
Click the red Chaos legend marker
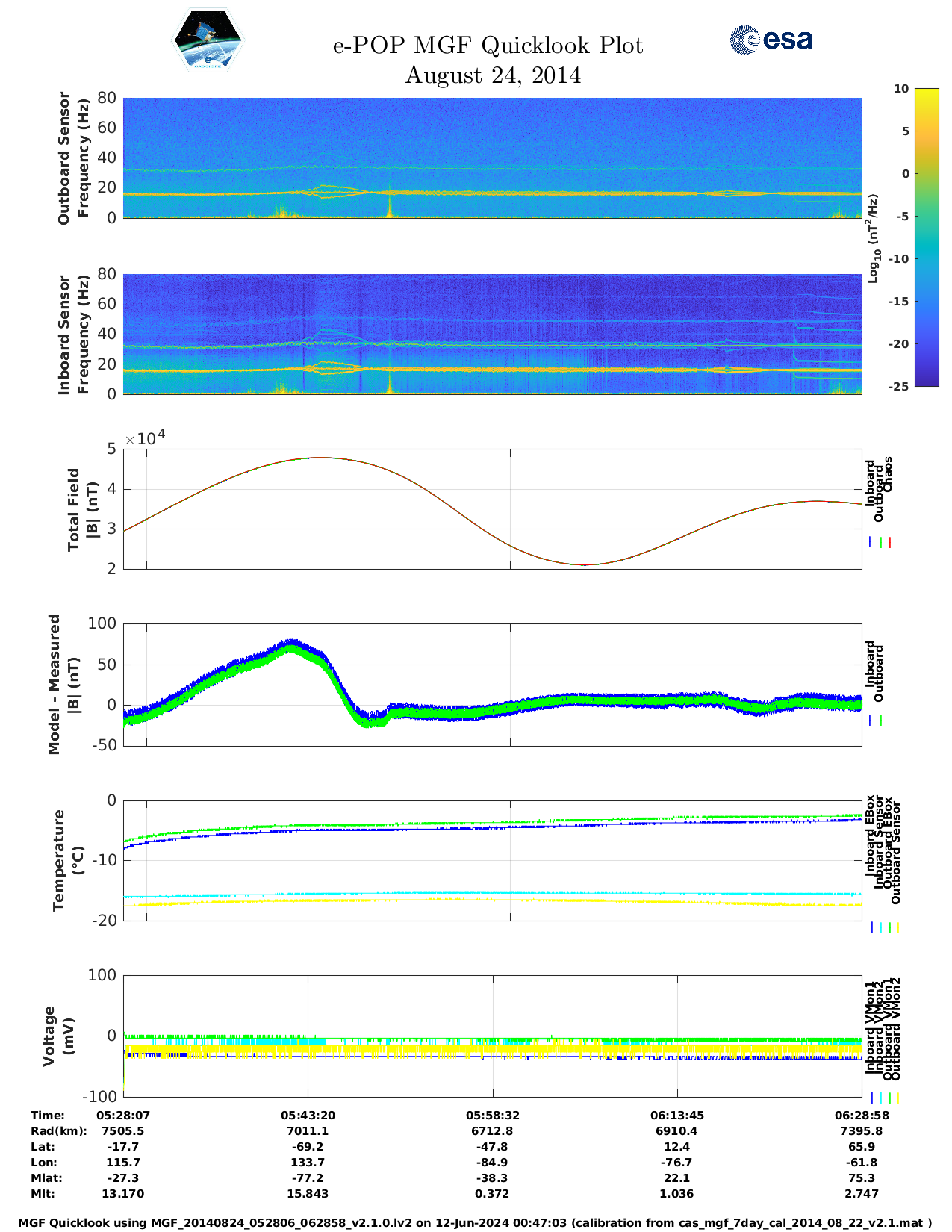click(890, 543)
